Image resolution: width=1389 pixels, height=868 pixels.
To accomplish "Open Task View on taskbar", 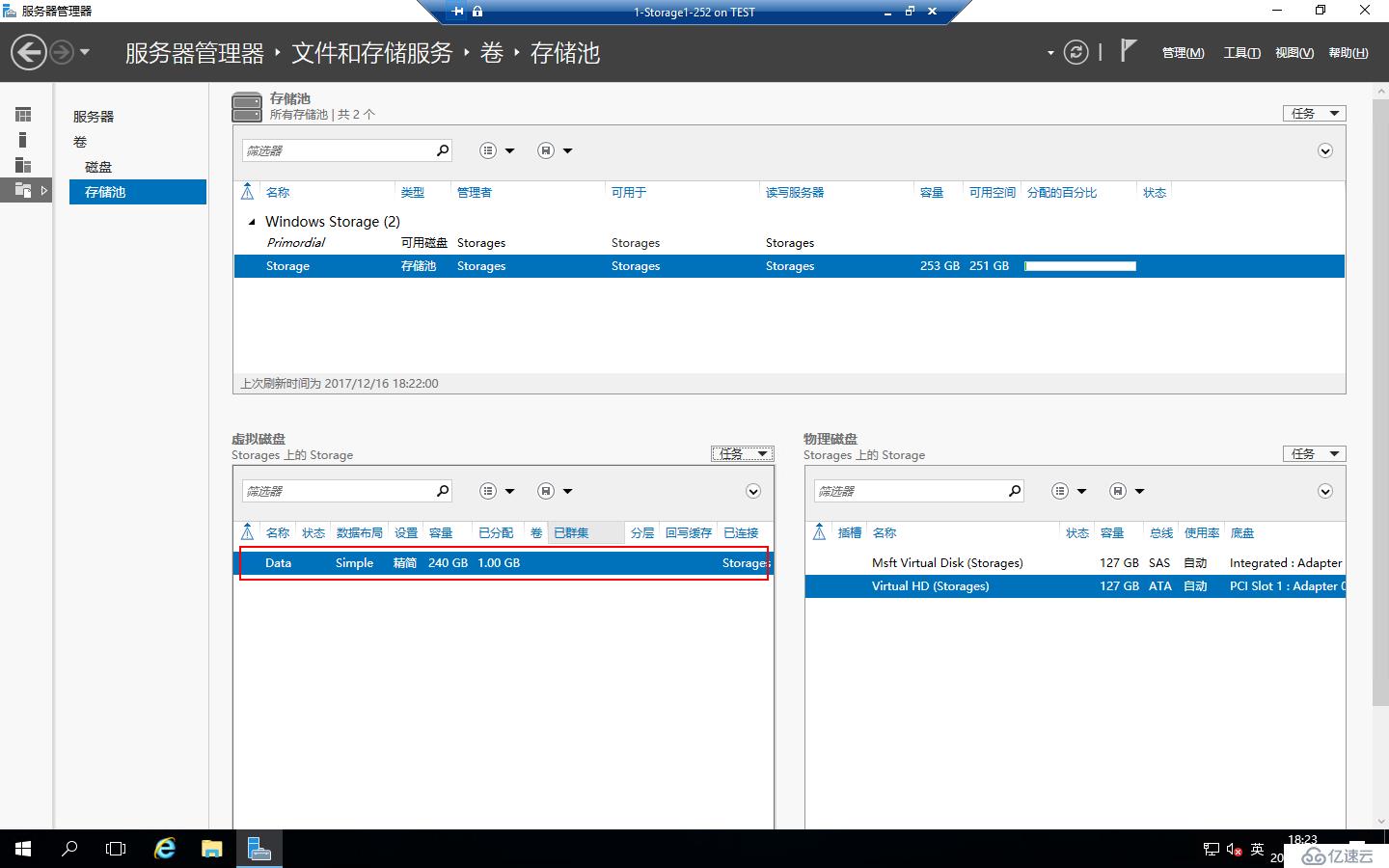I will [116, 849].
